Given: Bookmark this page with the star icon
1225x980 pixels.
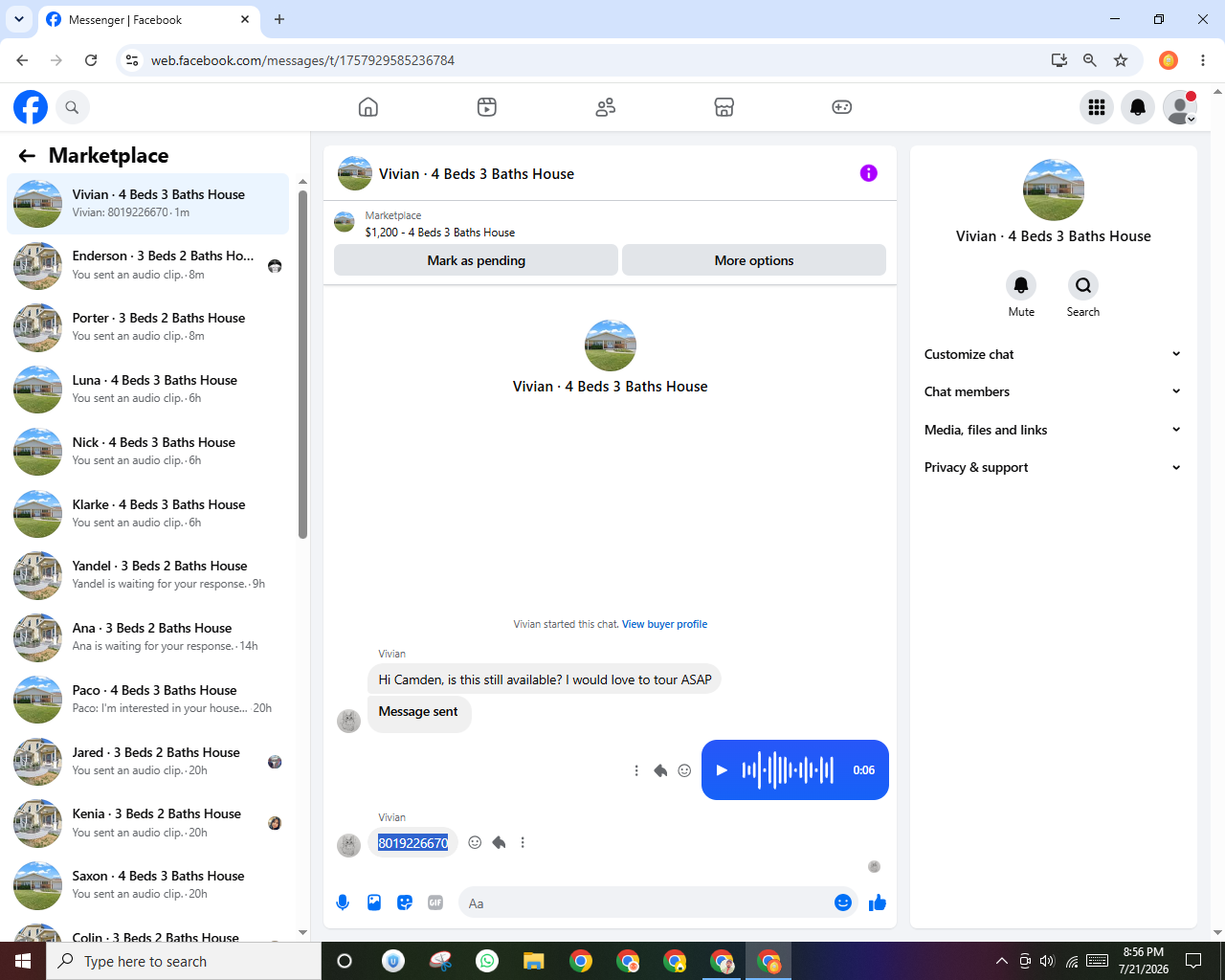Looking at the screenshot, I should point(1121,60).
